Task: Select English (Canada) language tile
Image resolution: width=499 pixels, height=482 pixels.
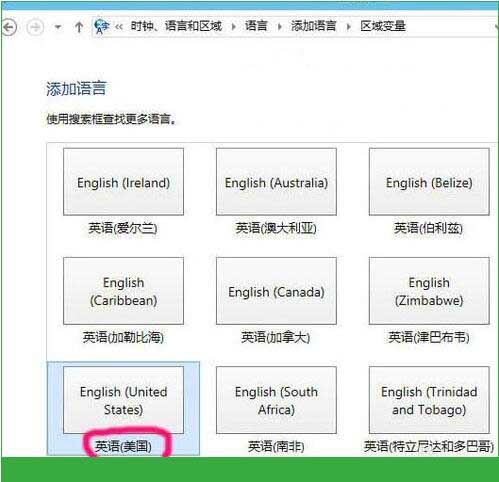Action: coord(276,291)
